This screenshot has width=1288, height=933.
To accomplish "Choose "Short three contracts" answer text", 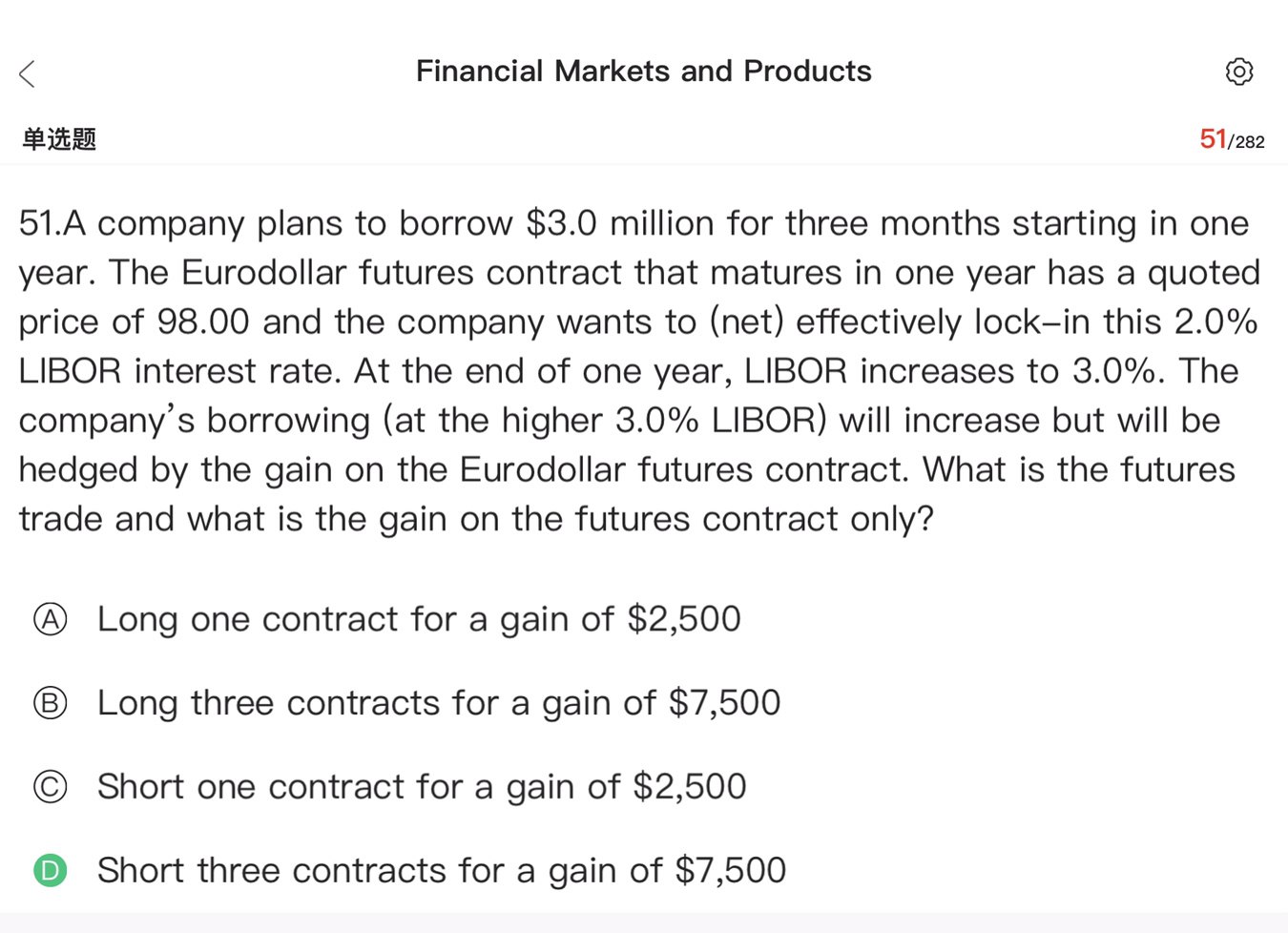I will (442, 870).
